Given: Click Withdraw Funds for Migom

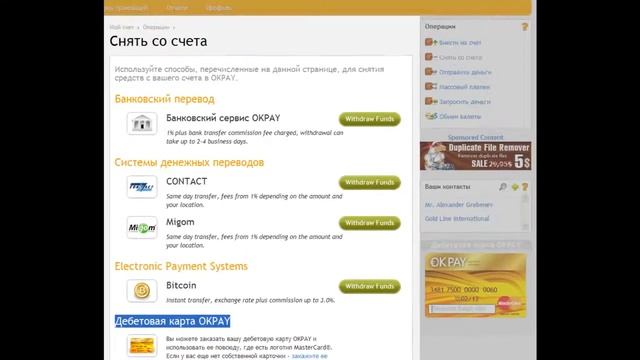Looking at the screenshot, I should click(x=369, y=223).
